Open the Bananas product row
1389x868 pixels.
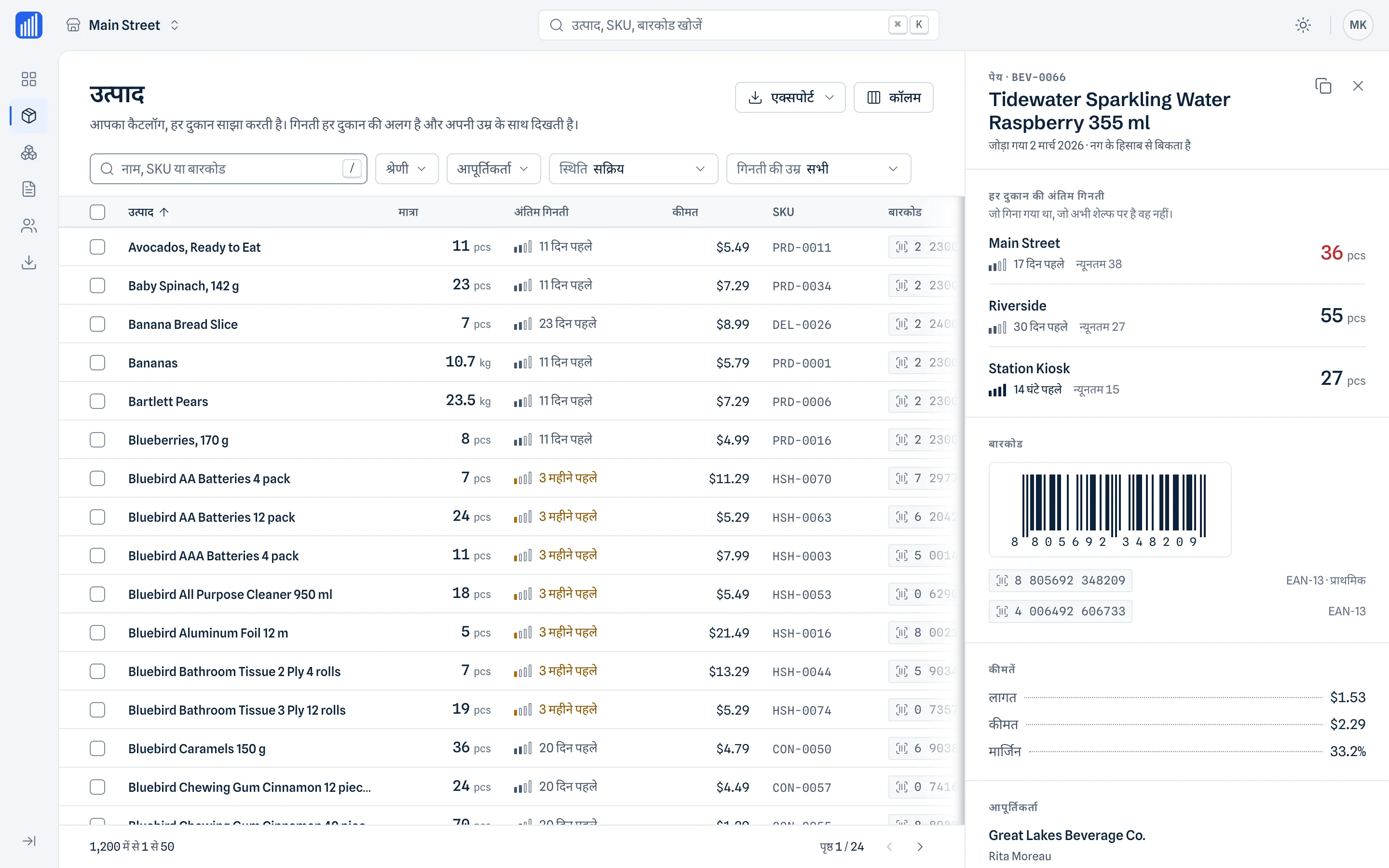pos(511,362)
